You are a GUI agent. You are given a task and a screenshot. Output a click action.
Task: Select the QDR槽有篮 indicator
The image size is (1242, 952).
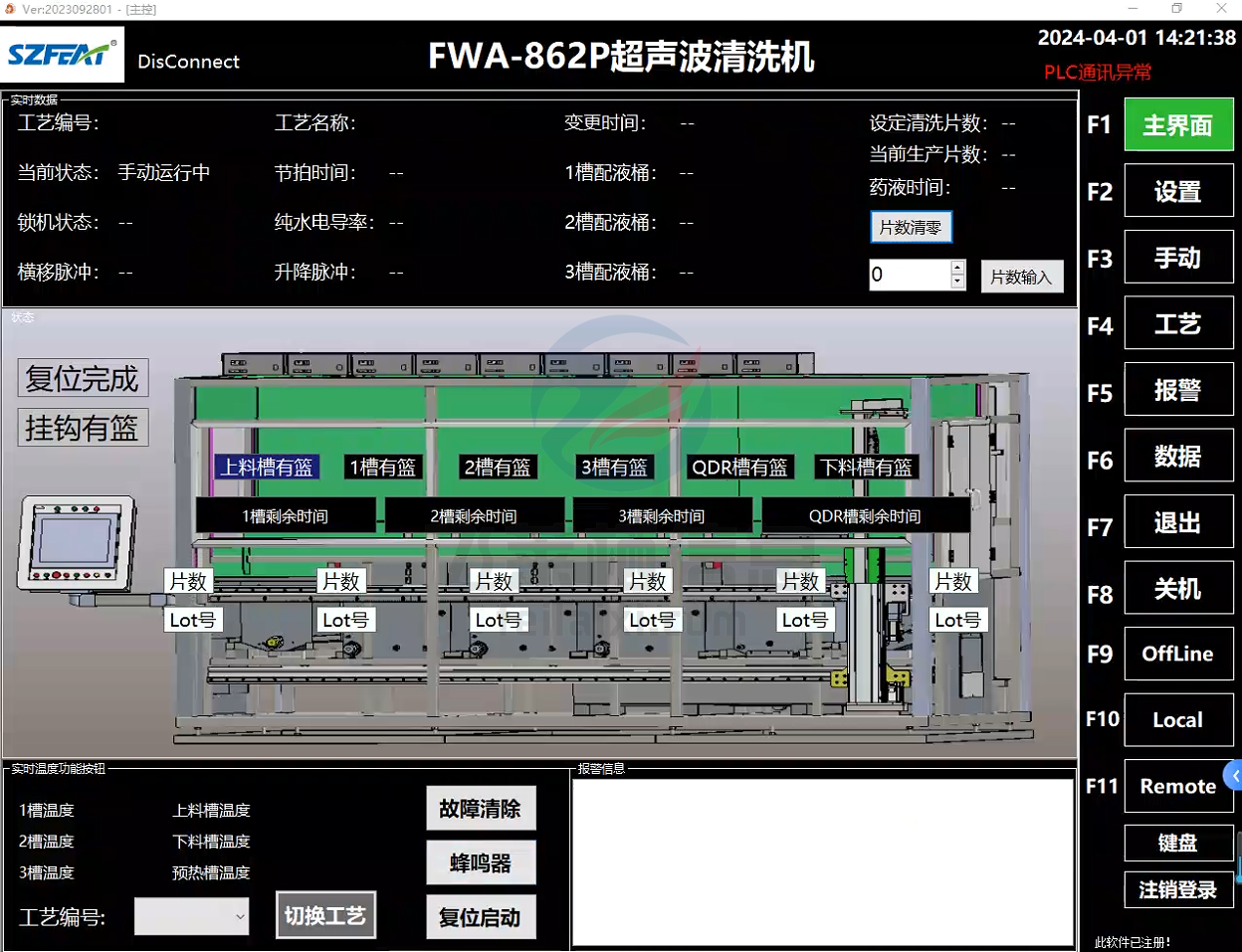point(739,467)
